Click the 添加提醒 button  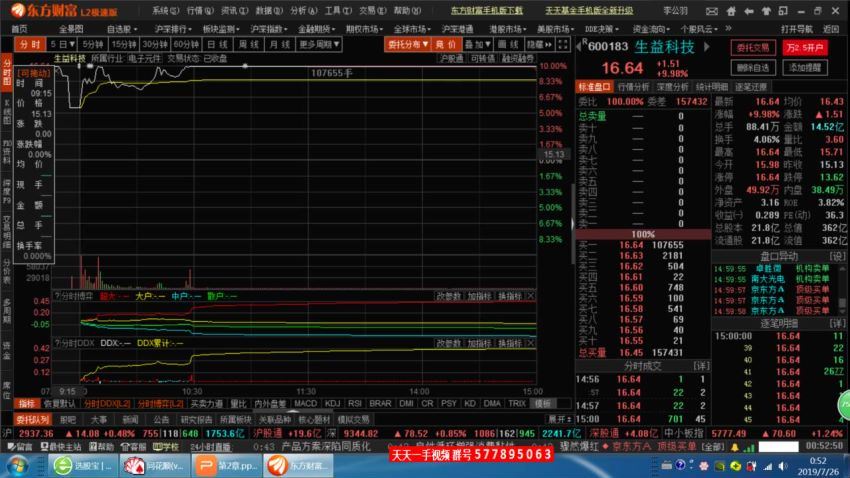coord(804,68)
